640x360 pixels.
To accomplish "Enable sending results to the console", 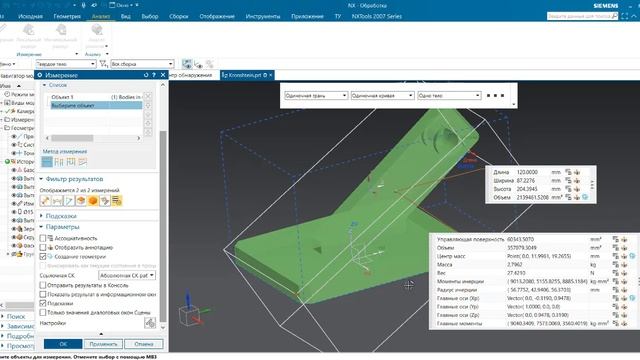I will 43,285.
